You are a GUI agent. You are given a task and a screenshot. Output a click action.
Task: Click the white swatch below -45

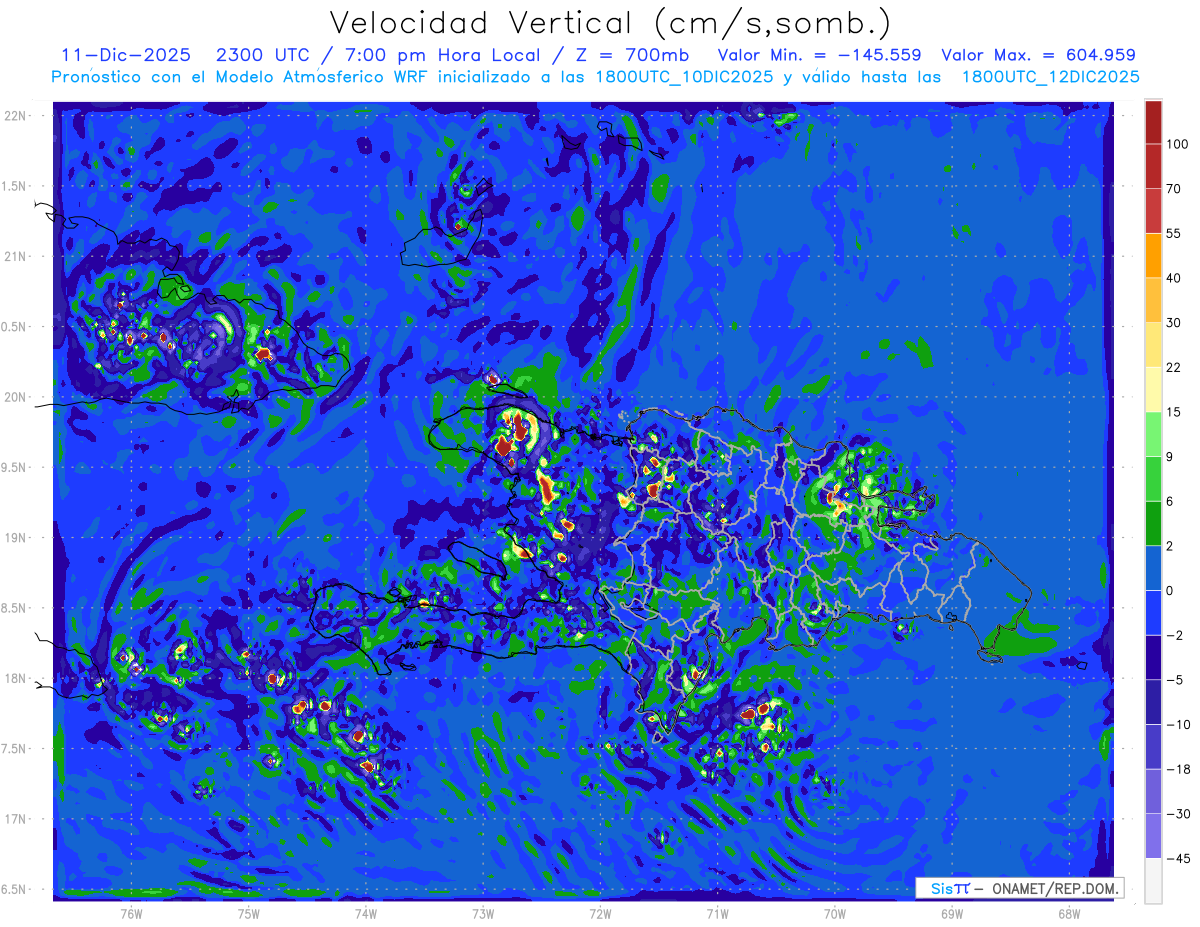[1153, 881]
